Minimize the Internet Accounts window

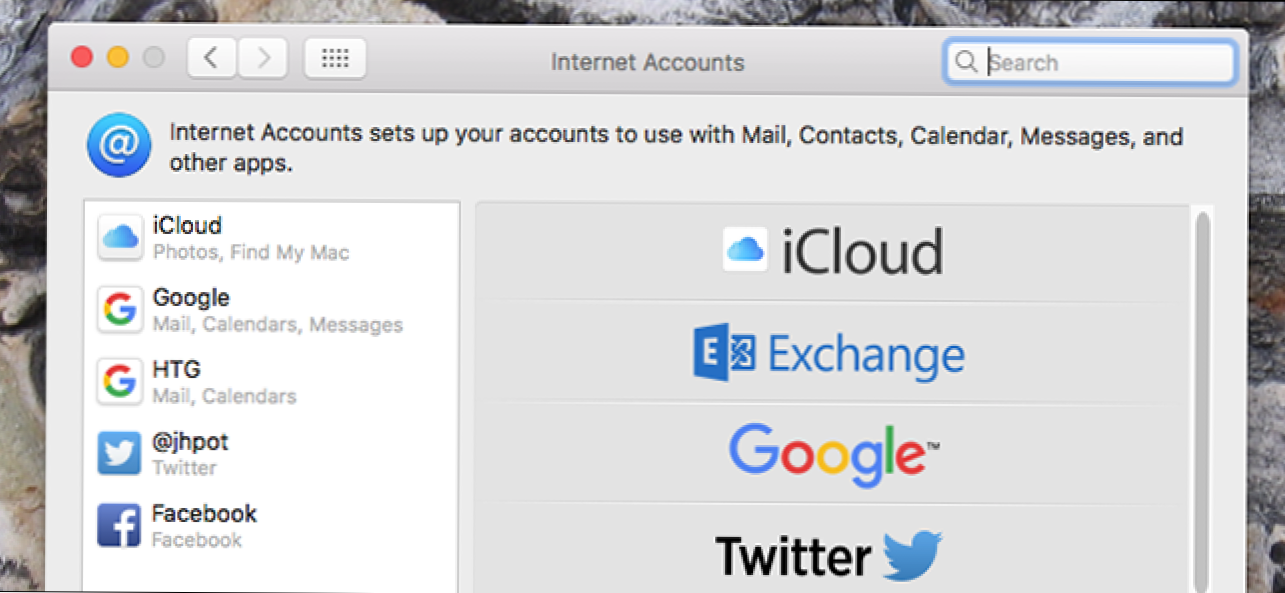(x=118, y=58)
